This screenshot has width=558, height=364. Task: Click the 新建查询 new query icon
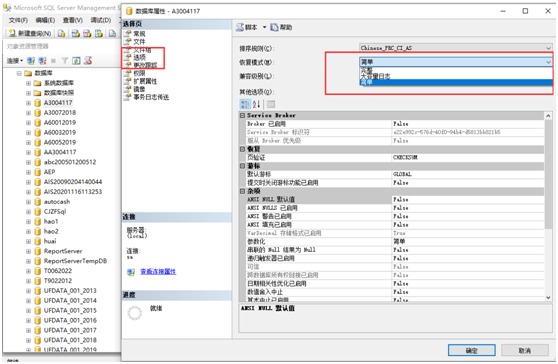point(12,33)
